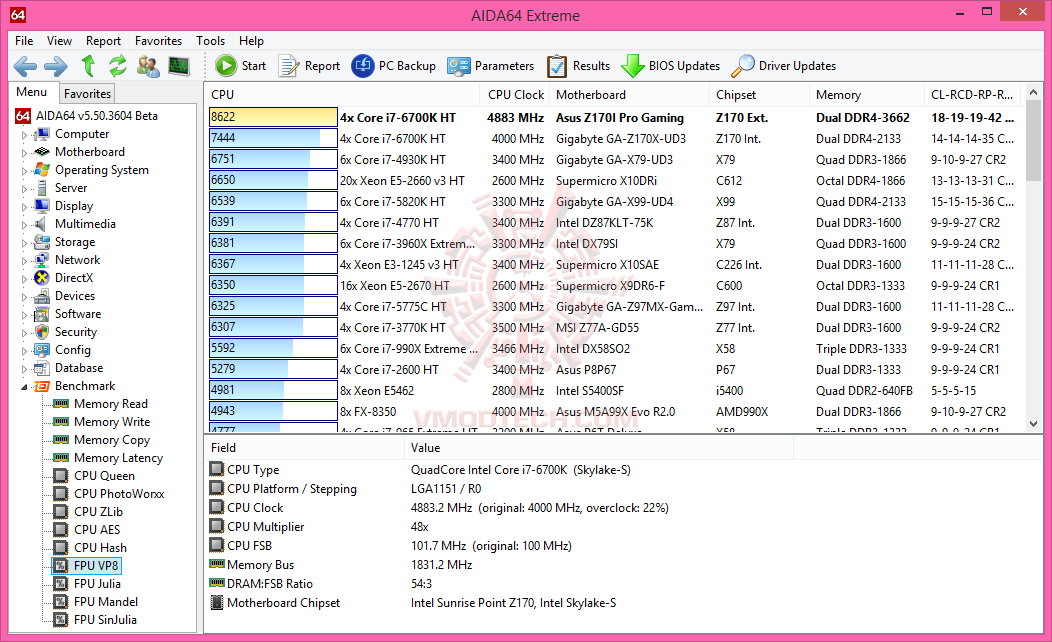Open Parameters from the toolbar
Screen dimensions: 1052x642
490,66
